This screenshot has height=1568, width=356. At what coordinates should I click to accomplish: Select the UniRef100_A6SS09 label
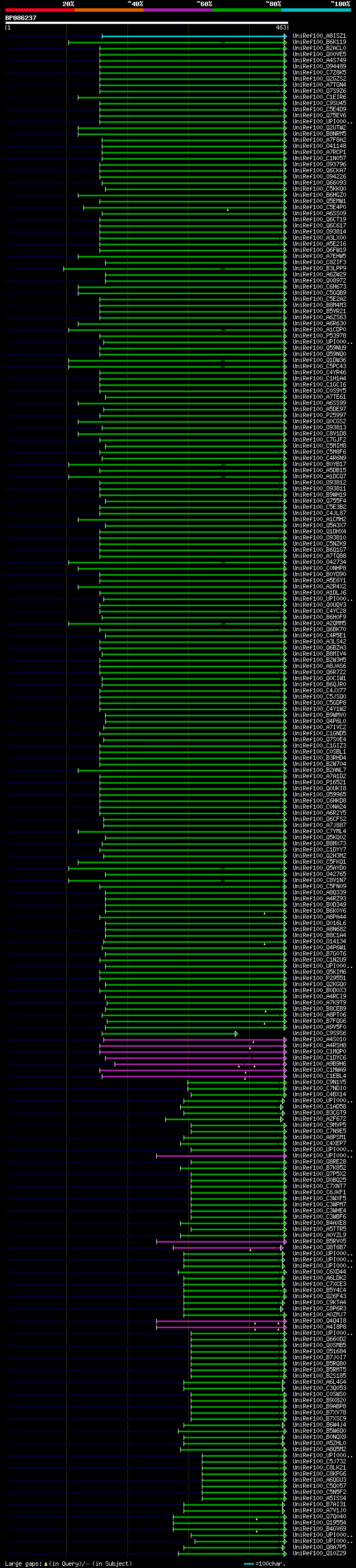point(319,214)
